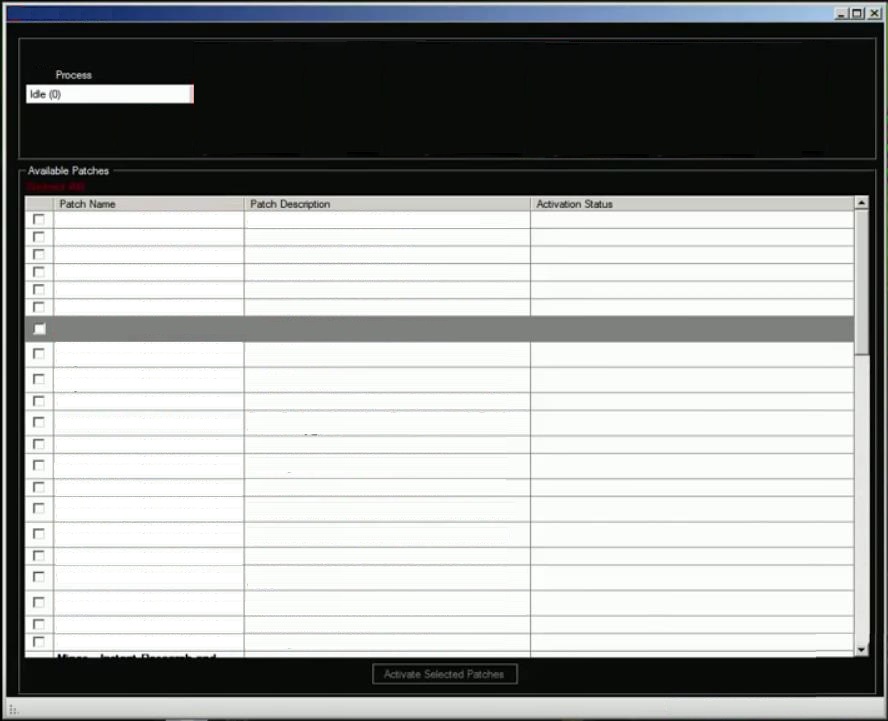Tick the first checkbox in the patch list

click(x=39, y=219)
